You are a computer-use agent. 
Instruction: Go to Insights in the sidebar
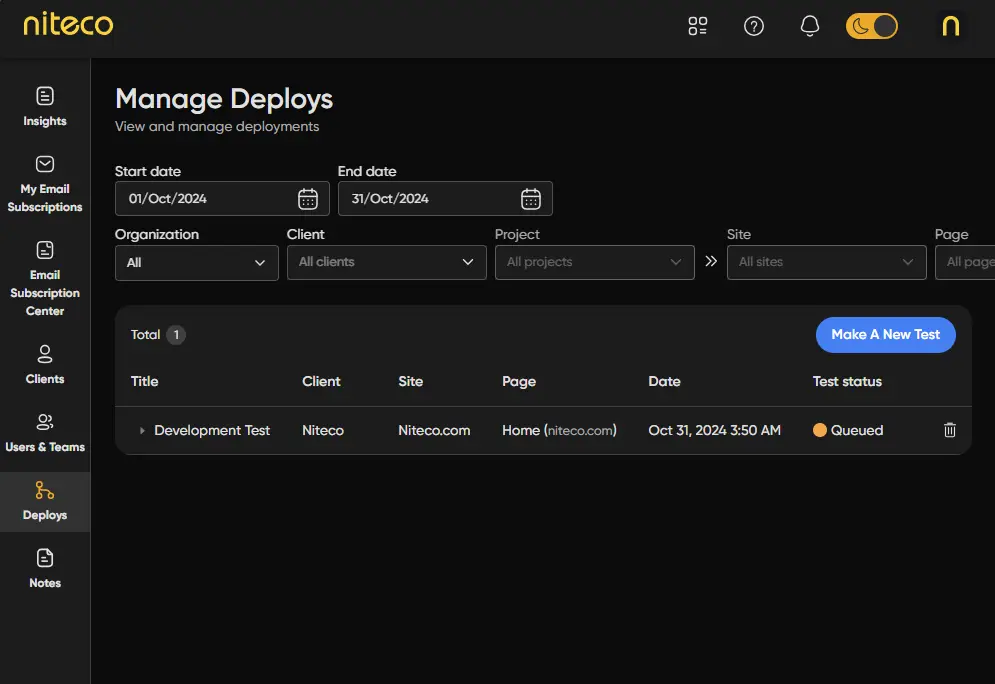[x=45, y=107]
